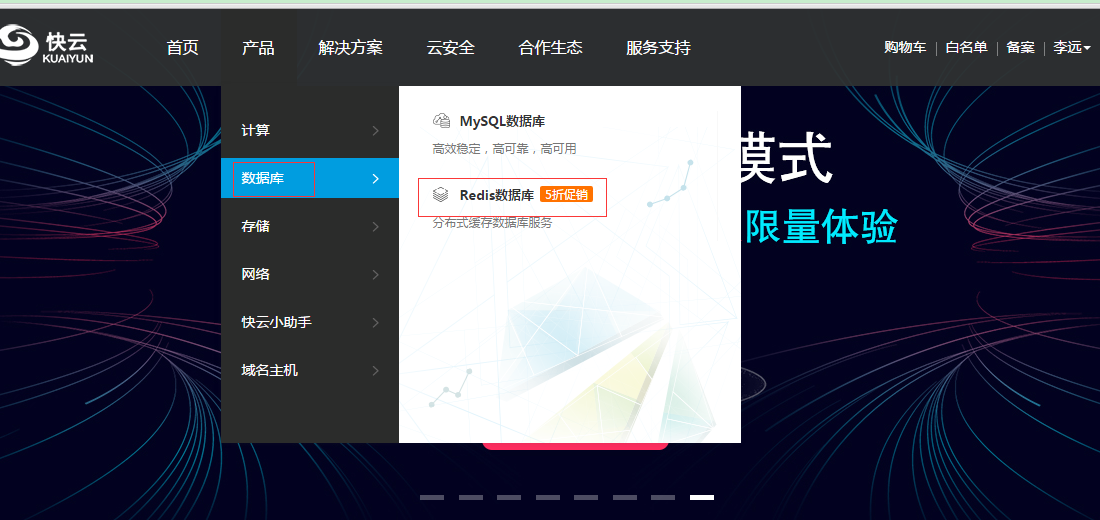
Task: Expand the 李远 user dropdown
Action: point(1071,48)
